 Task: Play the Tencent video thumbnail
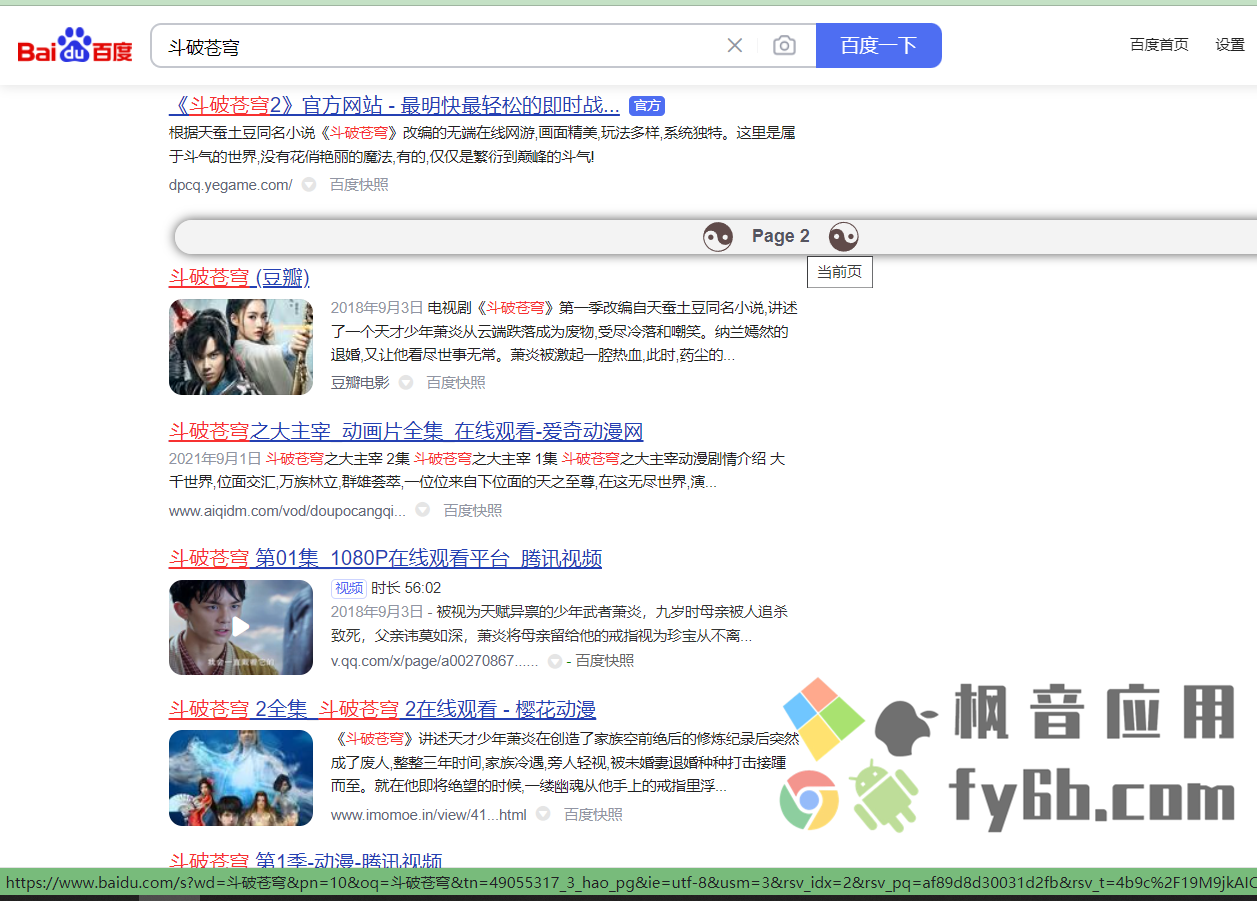(241, 627)
